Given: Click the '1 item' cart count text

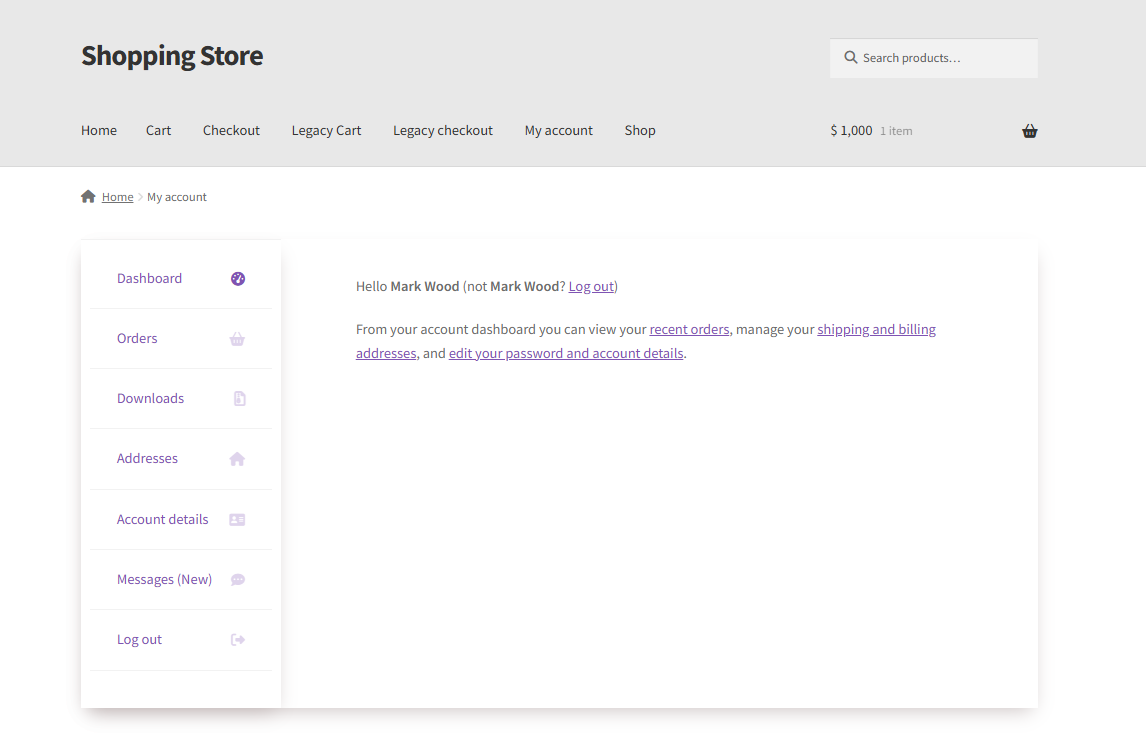Looking at the screenshot, I should point(896,131).
